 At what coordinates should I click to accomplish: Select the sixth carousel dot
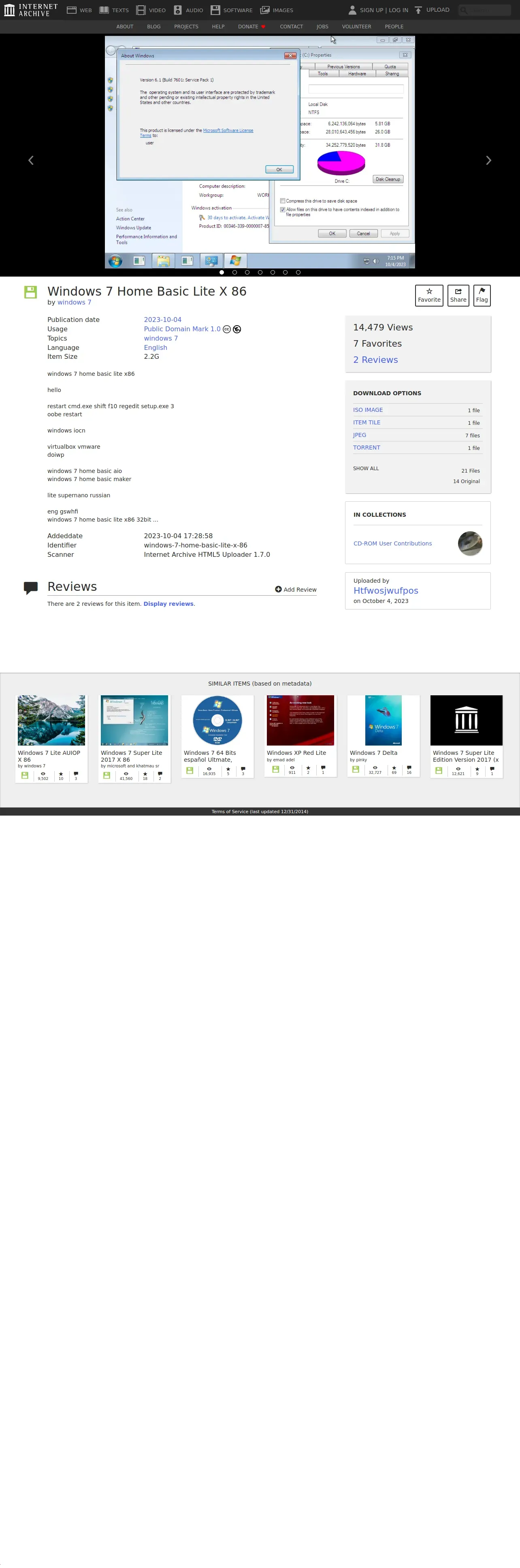(285, 272)
